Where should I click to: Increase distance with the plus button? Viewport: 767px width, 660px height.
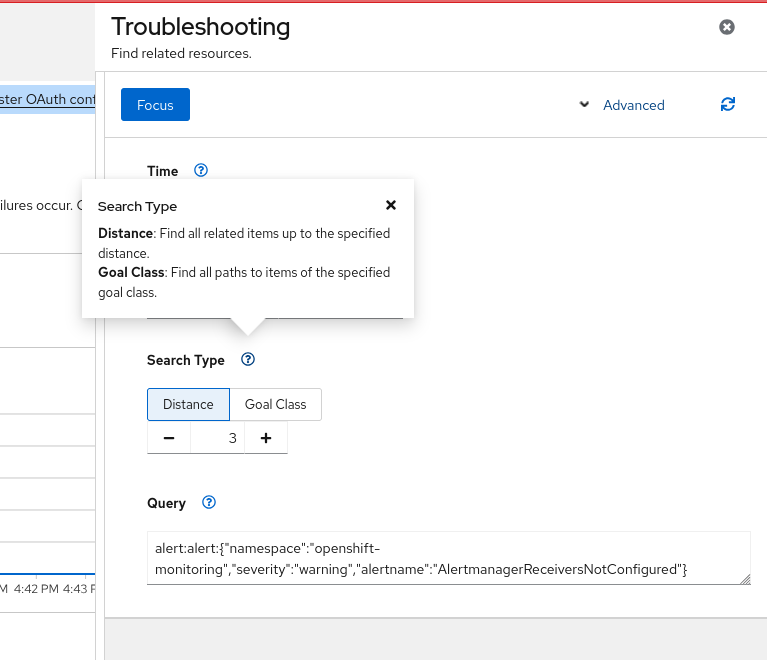[x=266, y=438]
